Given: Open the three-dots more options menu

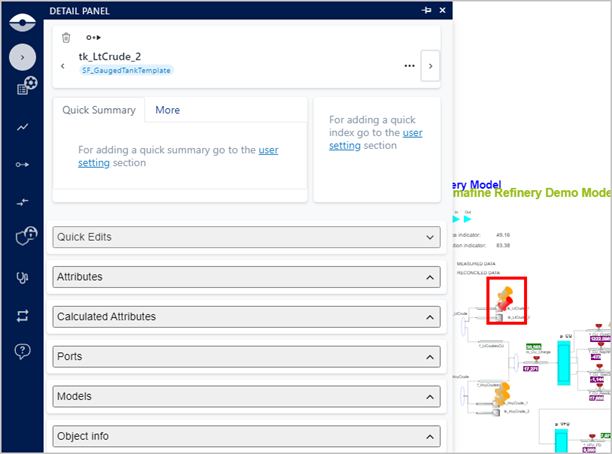Looking at the screenshot, I should point(409,66).
